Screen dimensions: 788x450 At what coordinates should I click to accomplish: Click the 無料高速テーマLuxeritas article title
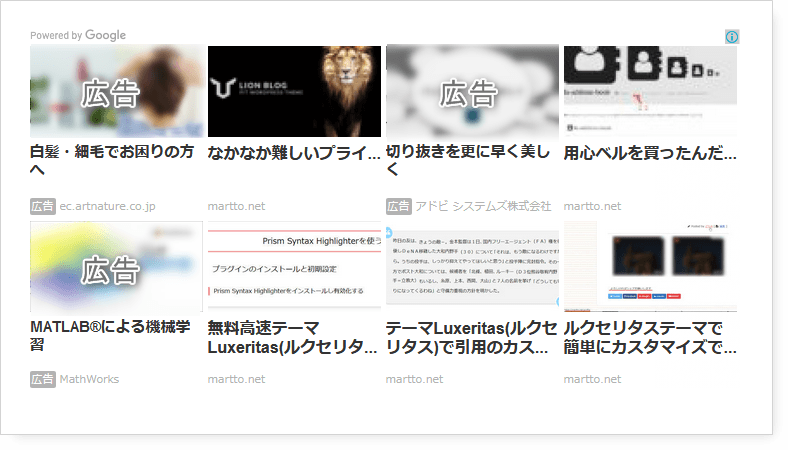pyautogui.click(x=294, y=337)
